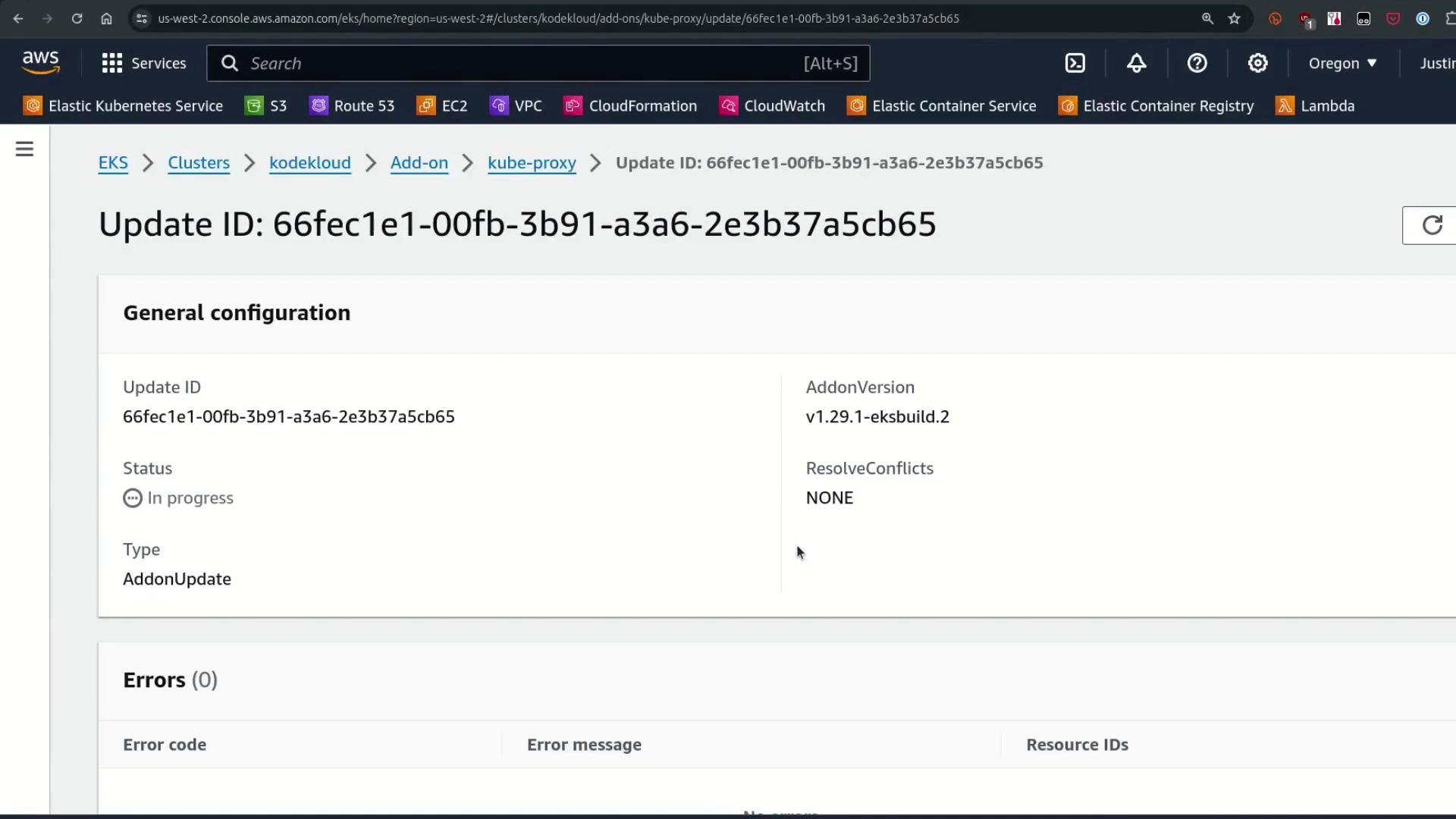Image resolution: width=1456 pixels, height=819 pixels.
Task: Expand the side navigation hamburger menu
Action: [x=24, y=149]
